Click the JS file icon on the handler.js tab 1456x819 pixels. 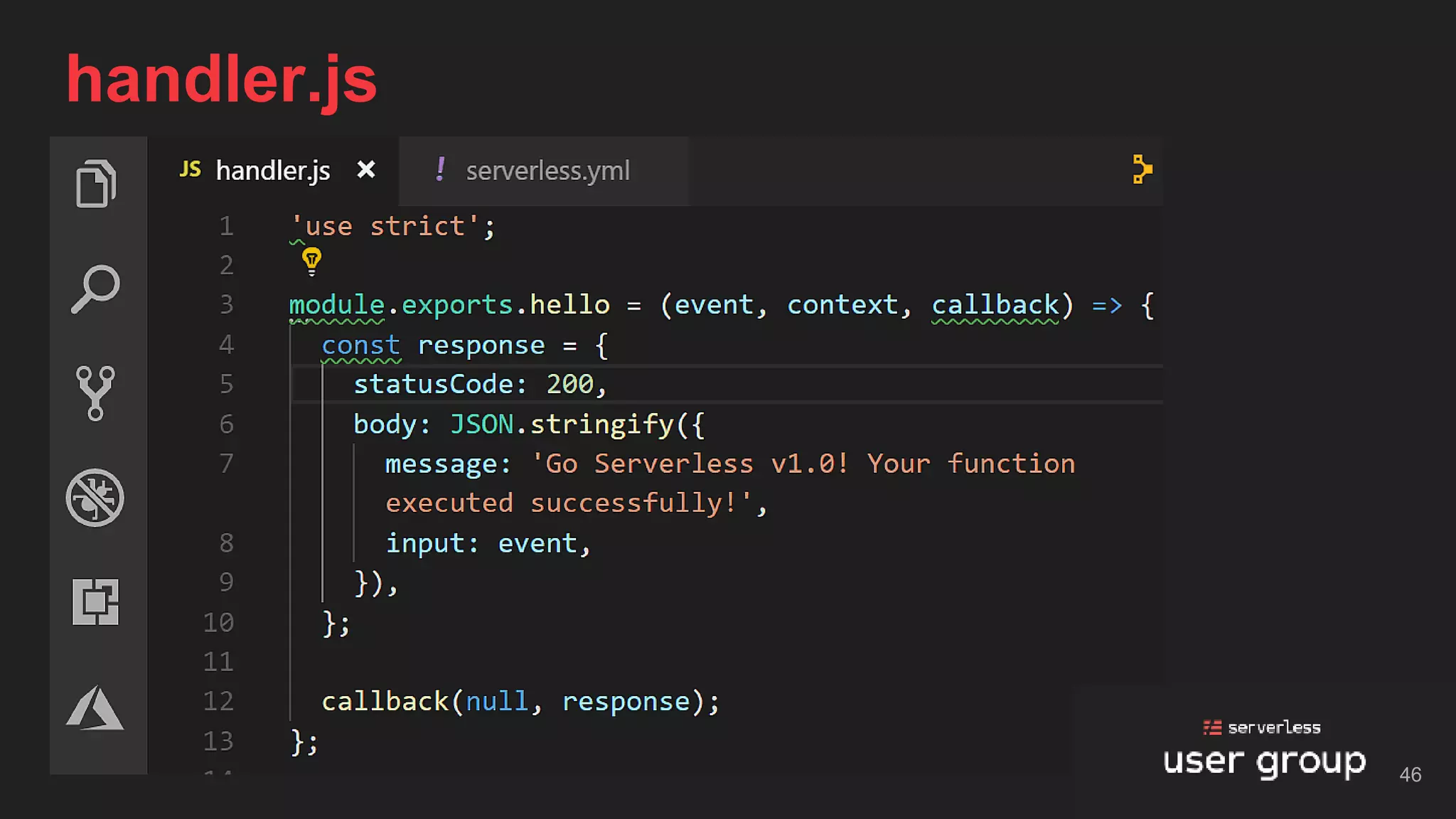pyautogui.click(x=190, y=169)
